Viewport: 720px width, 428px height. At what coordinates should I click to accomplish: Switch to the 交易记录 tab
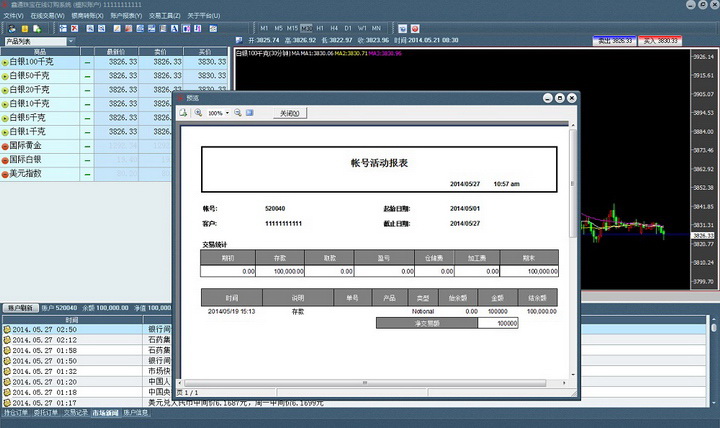pos(75,413)
